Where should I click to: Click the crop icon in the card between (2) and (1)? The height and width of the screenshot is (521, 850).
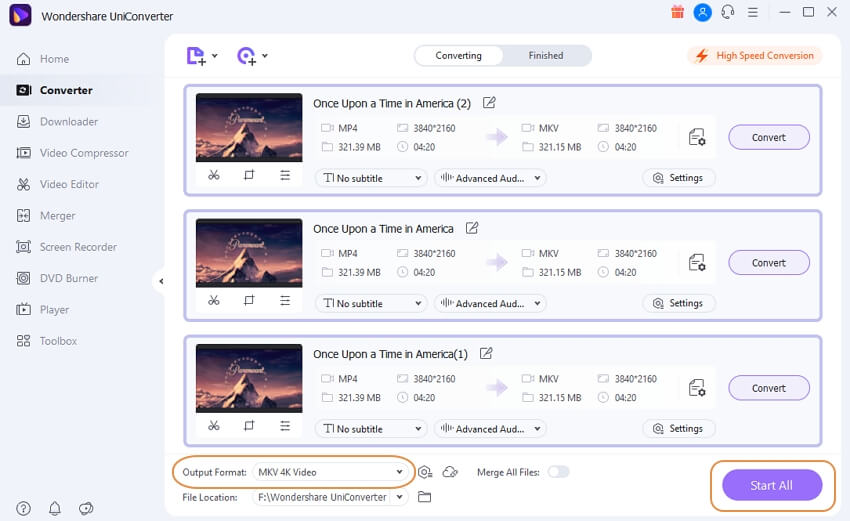click(249, 300)
